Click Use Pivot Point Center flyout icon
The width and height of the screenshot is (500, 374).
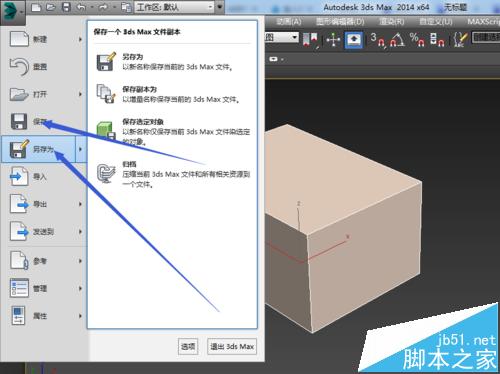(x=310, y=40)
